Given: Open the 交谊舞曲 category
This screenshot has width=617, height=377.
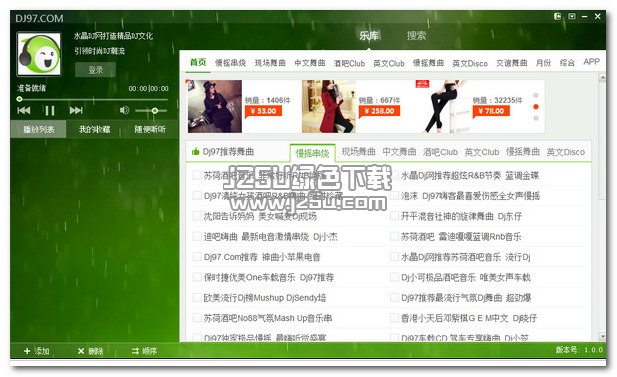Looking at the screenshot, I should coord(512,63).
